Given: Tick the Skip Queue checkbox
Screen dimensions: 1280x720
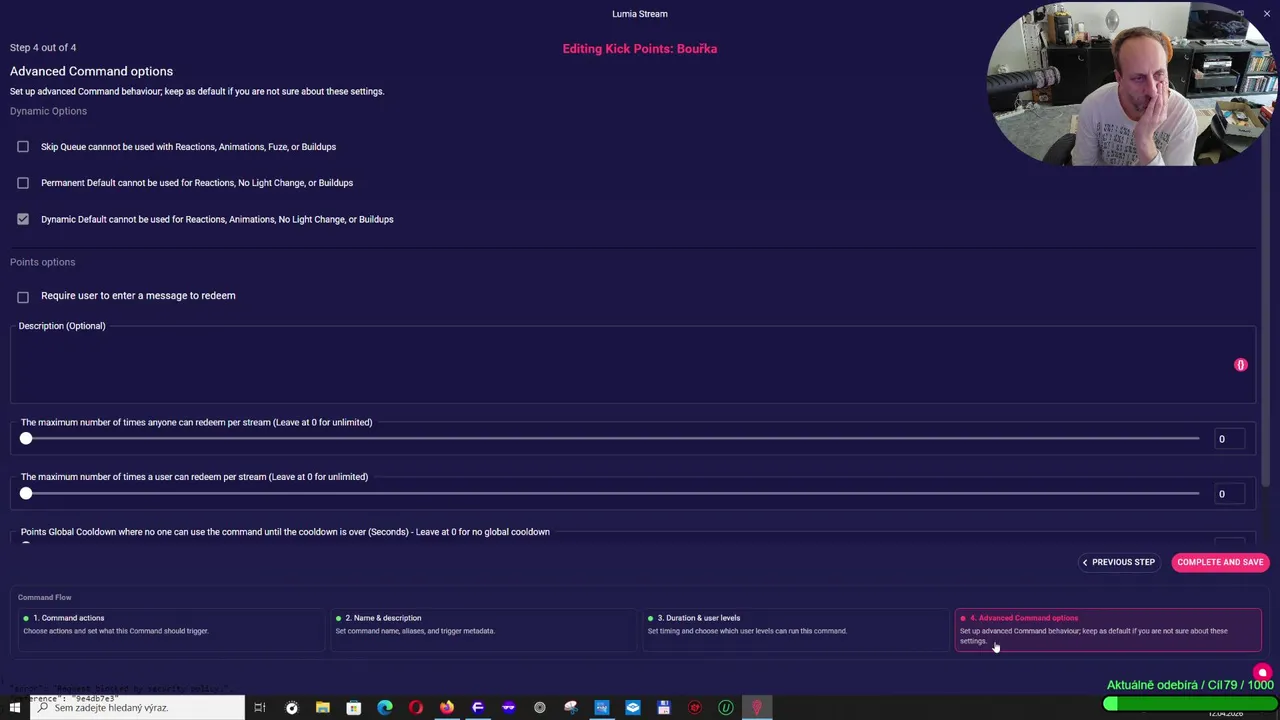Looking at the screenshot, I should tap(23, 147).
